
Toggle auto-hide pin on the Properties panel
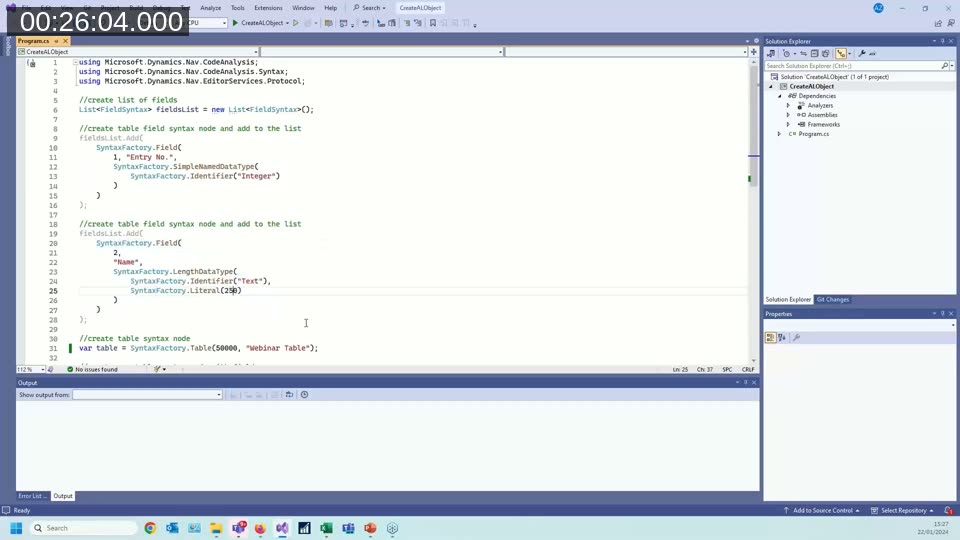943,314
